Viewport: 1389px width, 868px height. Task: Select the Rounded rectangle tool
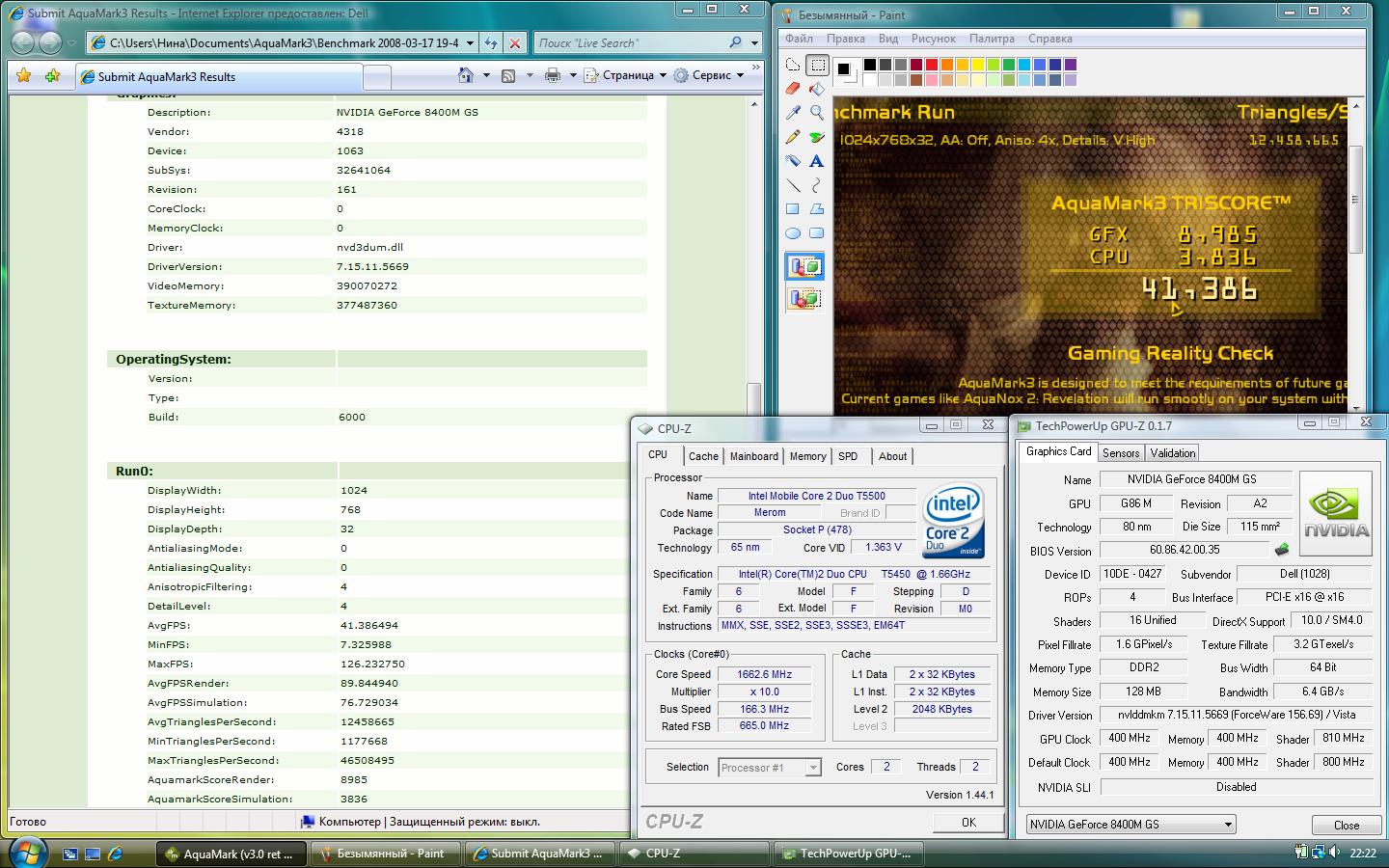pos(817,233)
